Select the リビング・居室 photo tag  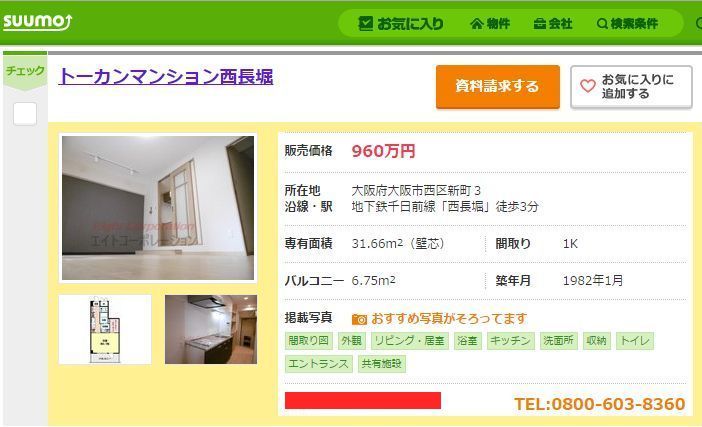[x=410, y=341]
